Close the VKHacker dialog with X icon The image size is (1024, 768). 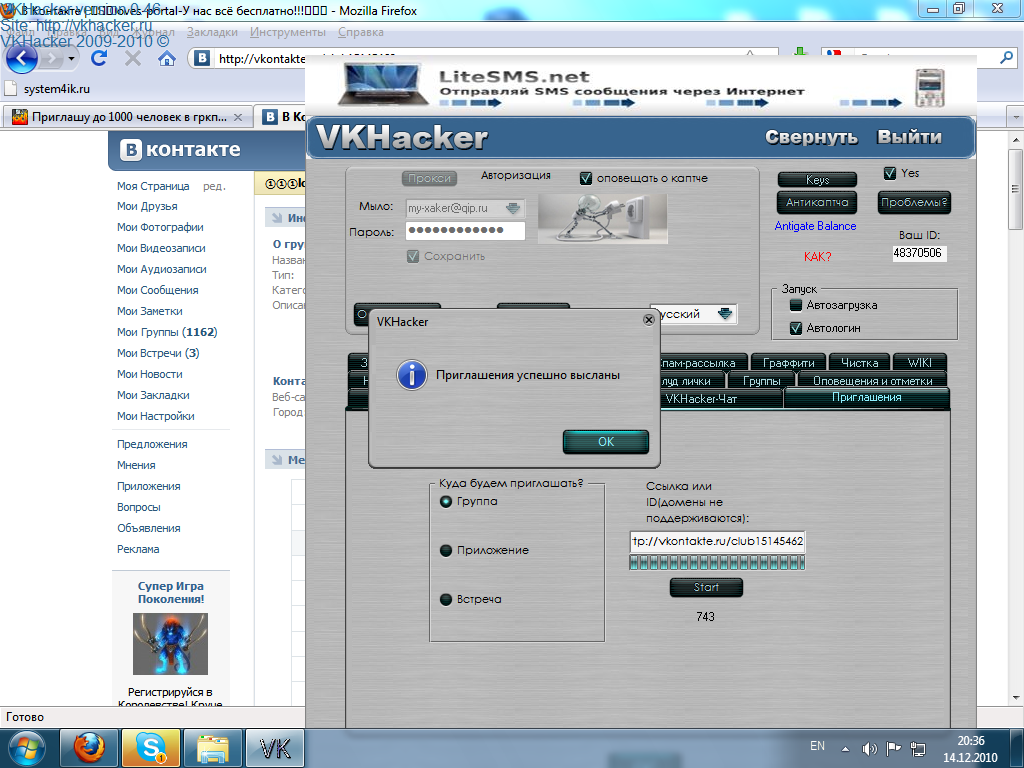648,319
